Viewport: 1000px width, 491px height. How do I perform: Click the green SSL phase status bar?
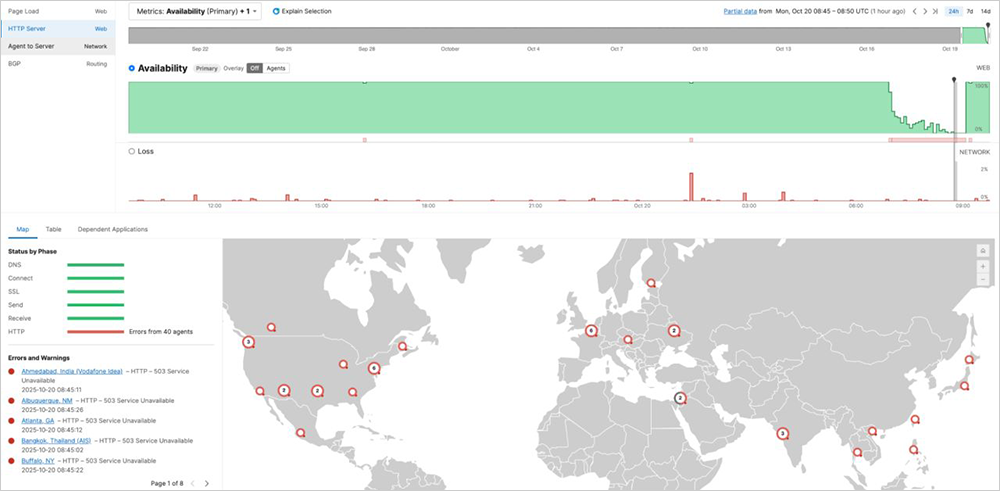tap(96, 291)
